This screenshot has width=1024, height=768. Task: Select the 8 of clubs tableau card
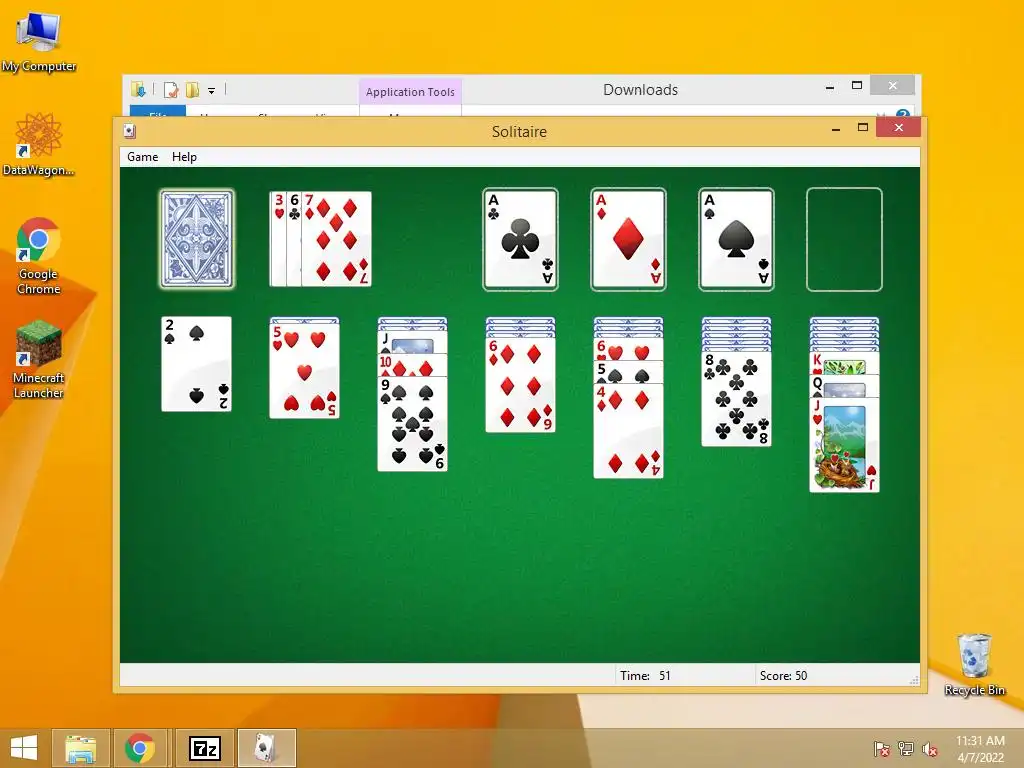(x=736, y=399)
